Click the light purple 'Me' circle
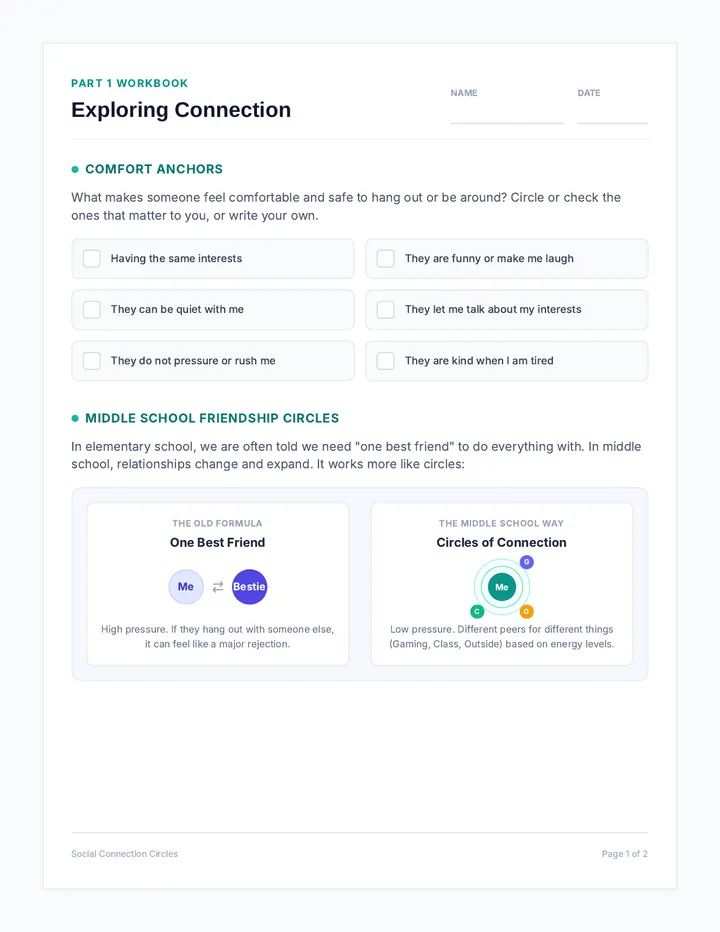The height and width of the screenshot is (932, 720). point(186,587)
